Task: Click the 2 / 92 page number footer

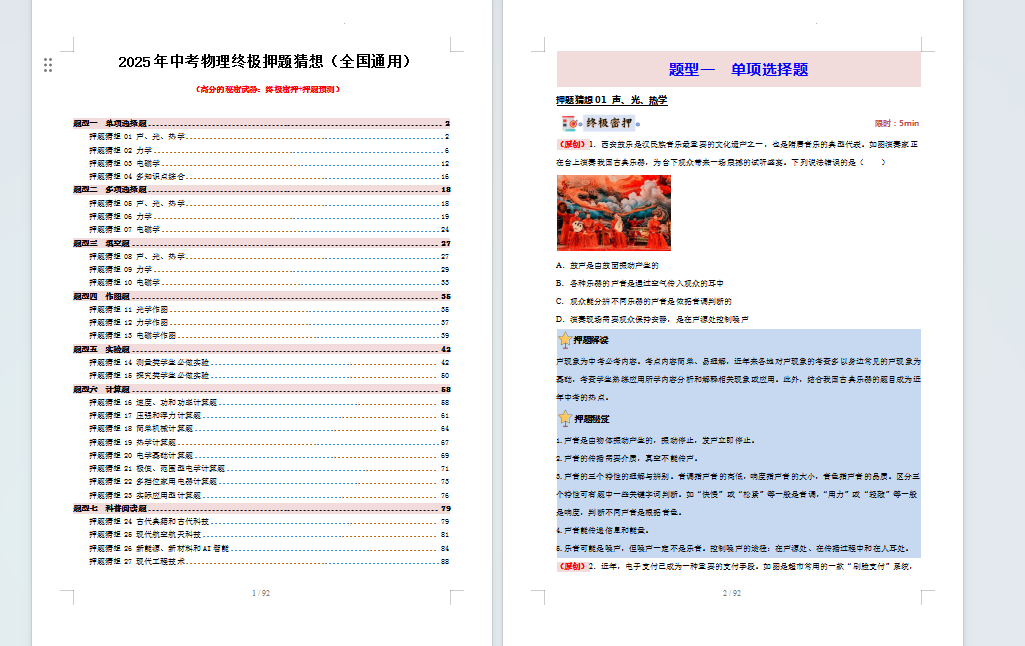Action: pyautogui.click(x=732, y=593)
